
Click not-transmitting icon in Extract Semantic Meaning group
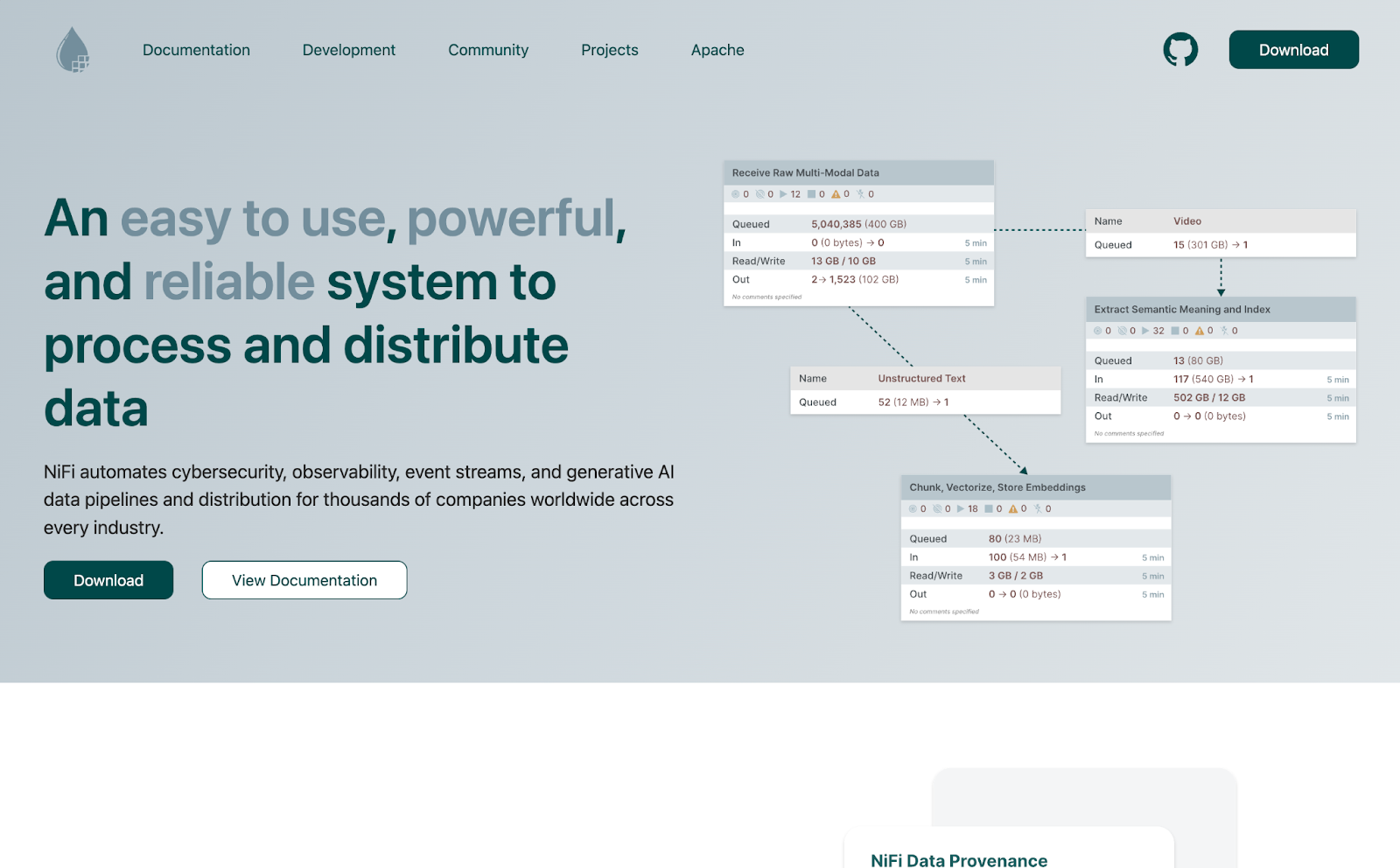tap(1123, 331)
